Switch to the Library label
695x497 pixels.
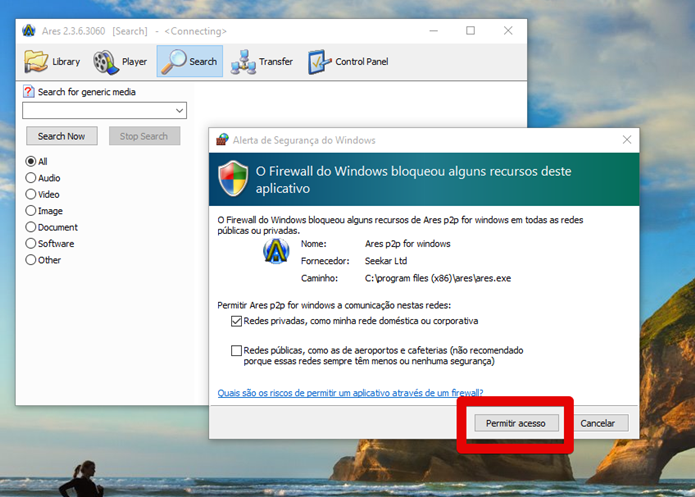(66, 62)
